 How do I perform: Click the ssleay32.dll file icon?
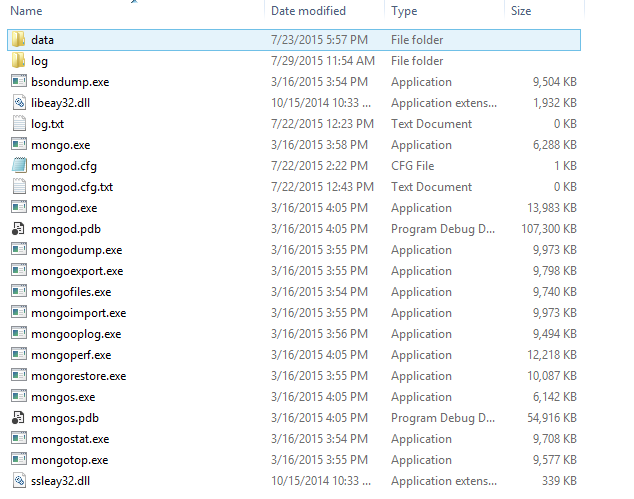tap(19, 481)
